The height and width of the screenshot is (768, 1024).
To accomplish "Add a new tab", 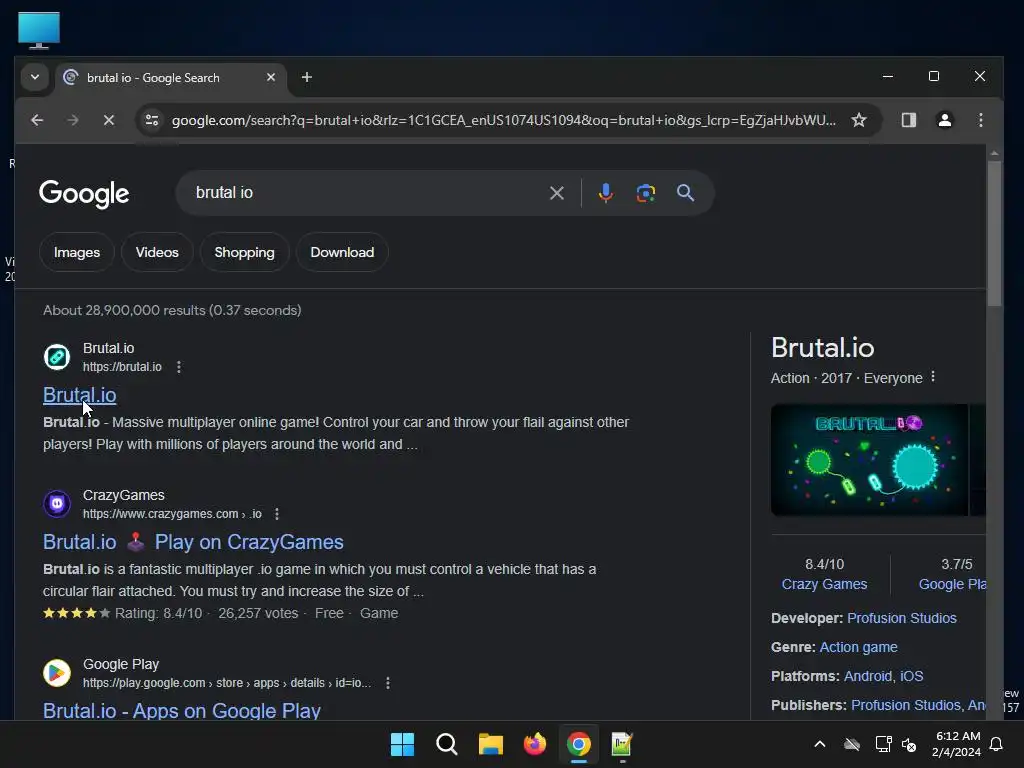I will [x=306, y=77].
